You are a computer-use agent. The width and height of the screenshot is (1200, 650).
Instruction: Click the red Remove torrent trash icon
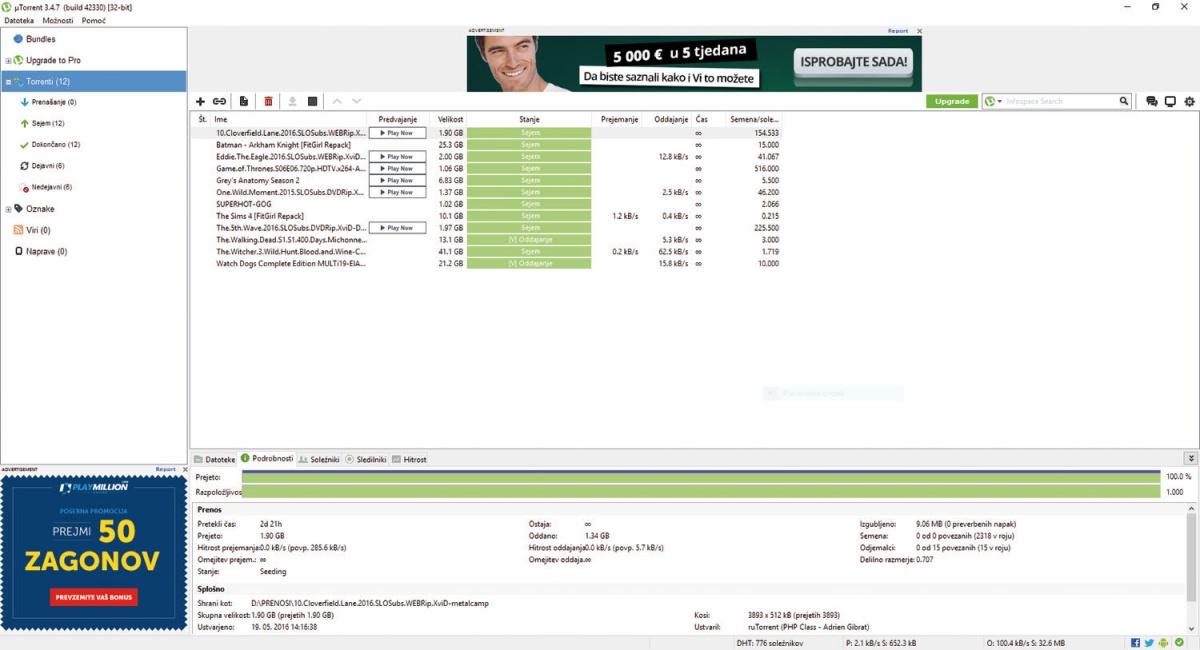[x=268, y=101]
